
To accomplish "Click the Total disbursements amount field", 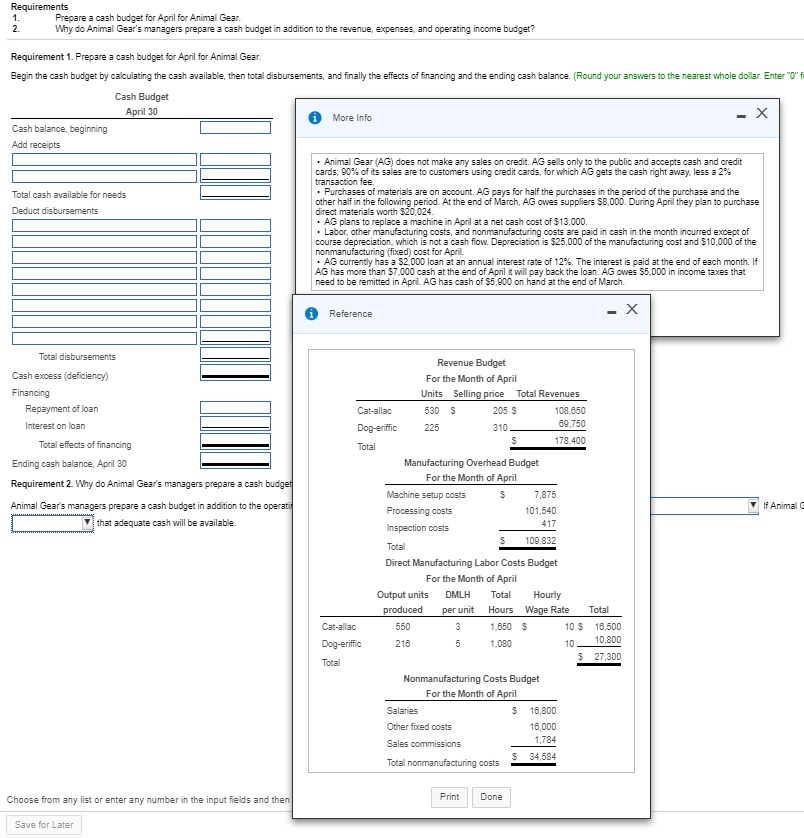I will 236,356.
